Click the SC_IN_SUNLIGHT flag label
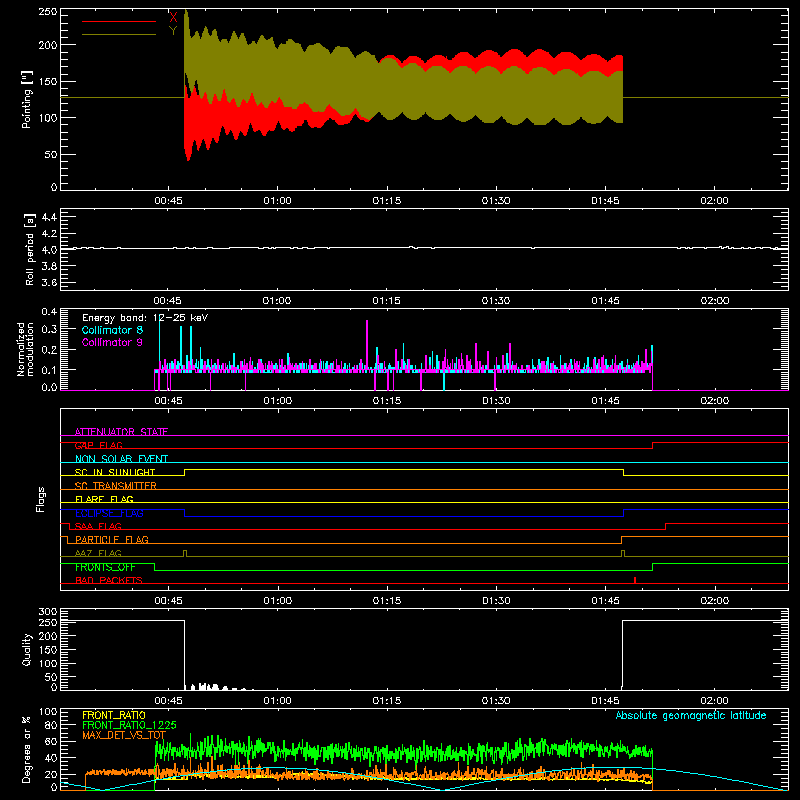The height and width of the screenshot is (800, 800). [115, 472]
